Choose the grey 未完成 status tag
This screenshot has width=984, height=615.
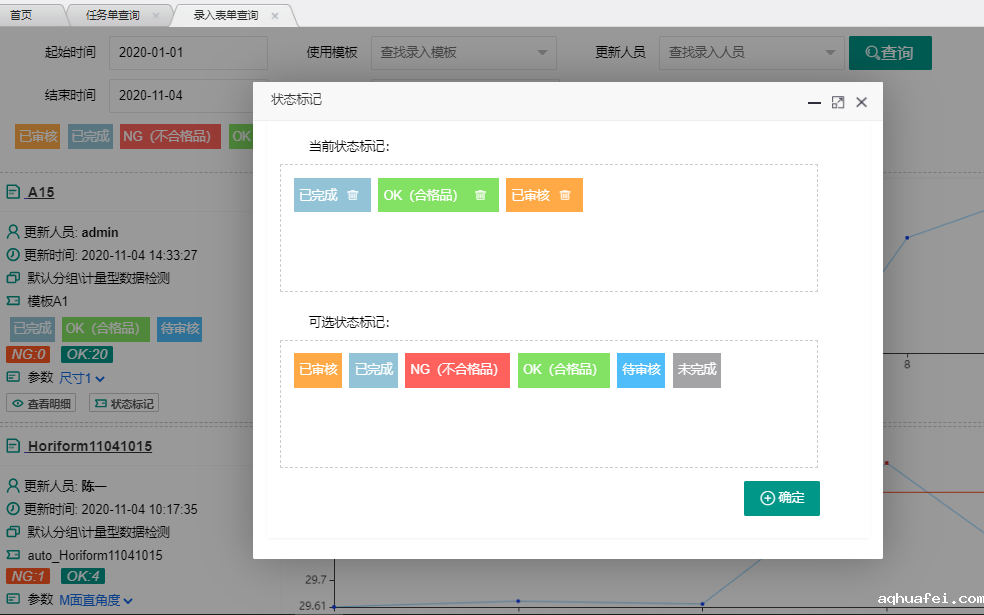coord(696,370)
